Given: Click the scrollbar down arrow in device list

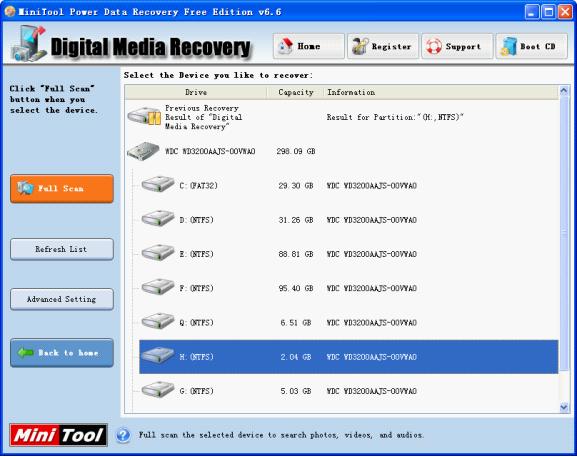Looking at the screenshot, I should [x=564, y=407].
